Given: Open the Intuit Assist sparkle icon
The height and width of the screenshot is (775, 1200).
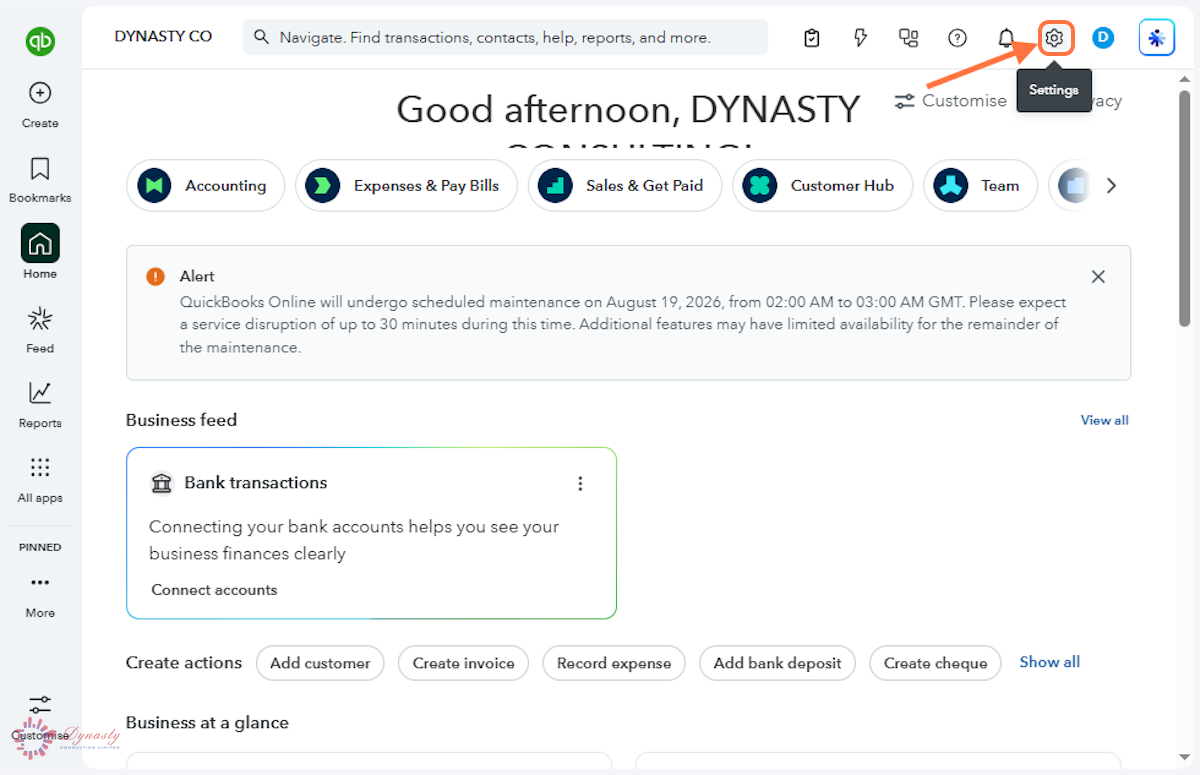Looking at the screenshot, I should point(1157,38).
